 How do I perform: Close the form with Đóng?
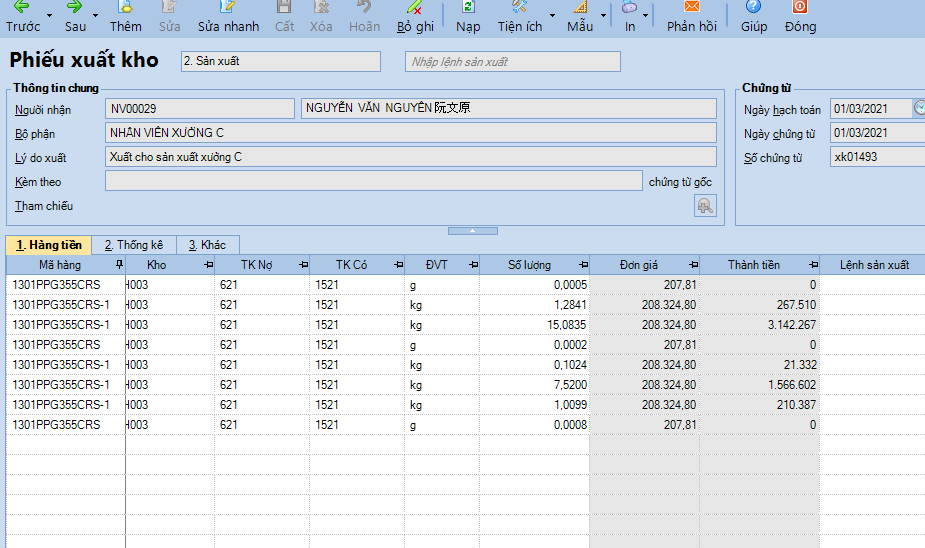click(800, 17)
